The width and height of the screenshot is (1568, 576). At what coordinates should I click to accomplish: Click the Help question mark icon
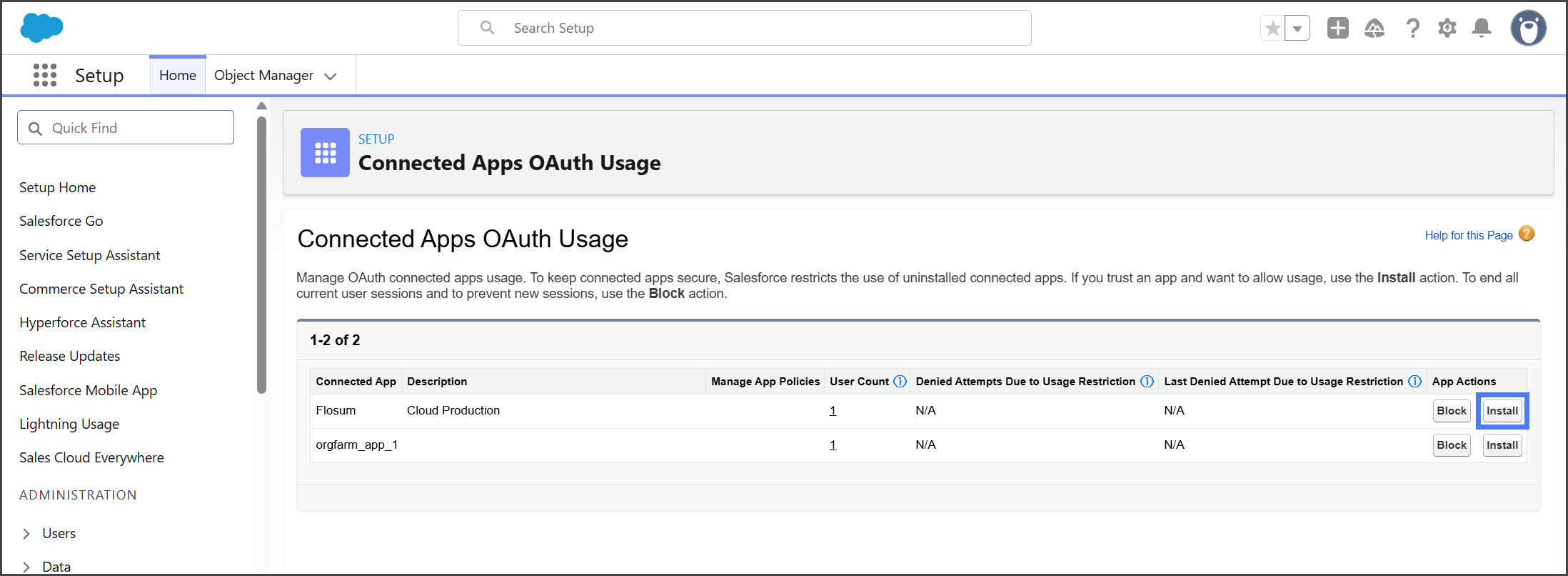[x=1412, y=28]
